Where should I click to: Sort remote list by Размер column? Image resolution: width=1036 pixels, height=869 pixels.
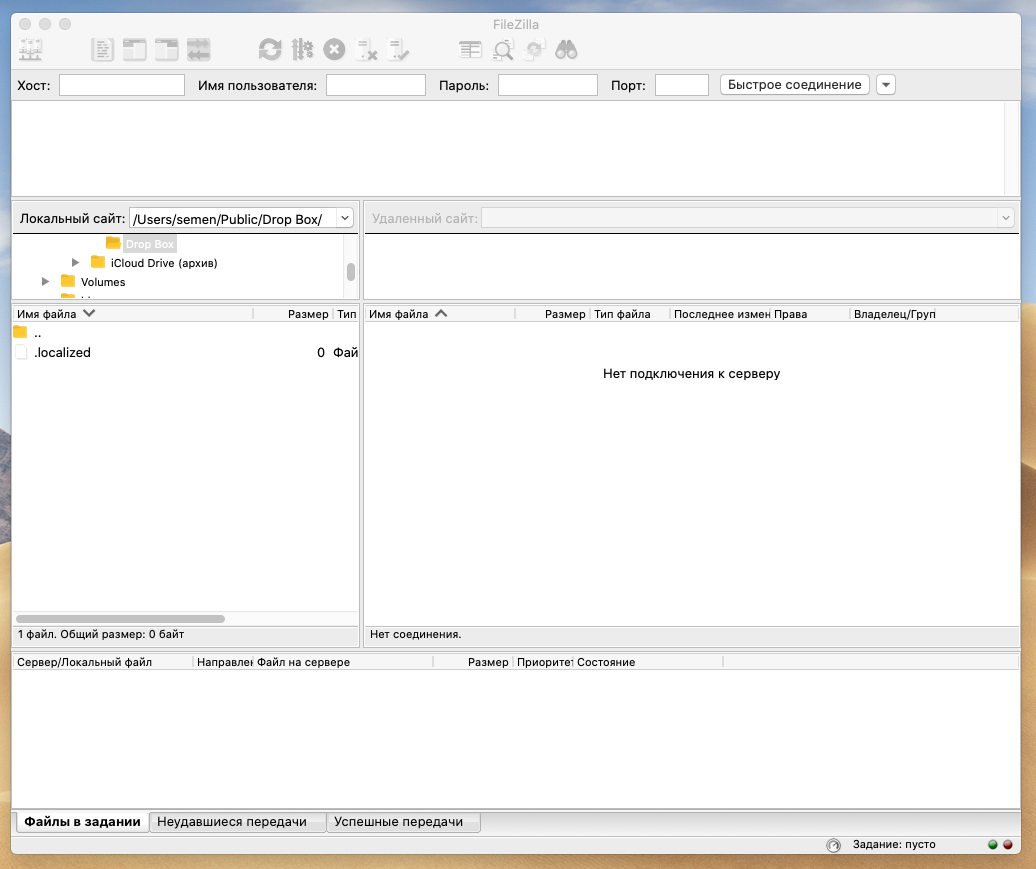552,314
